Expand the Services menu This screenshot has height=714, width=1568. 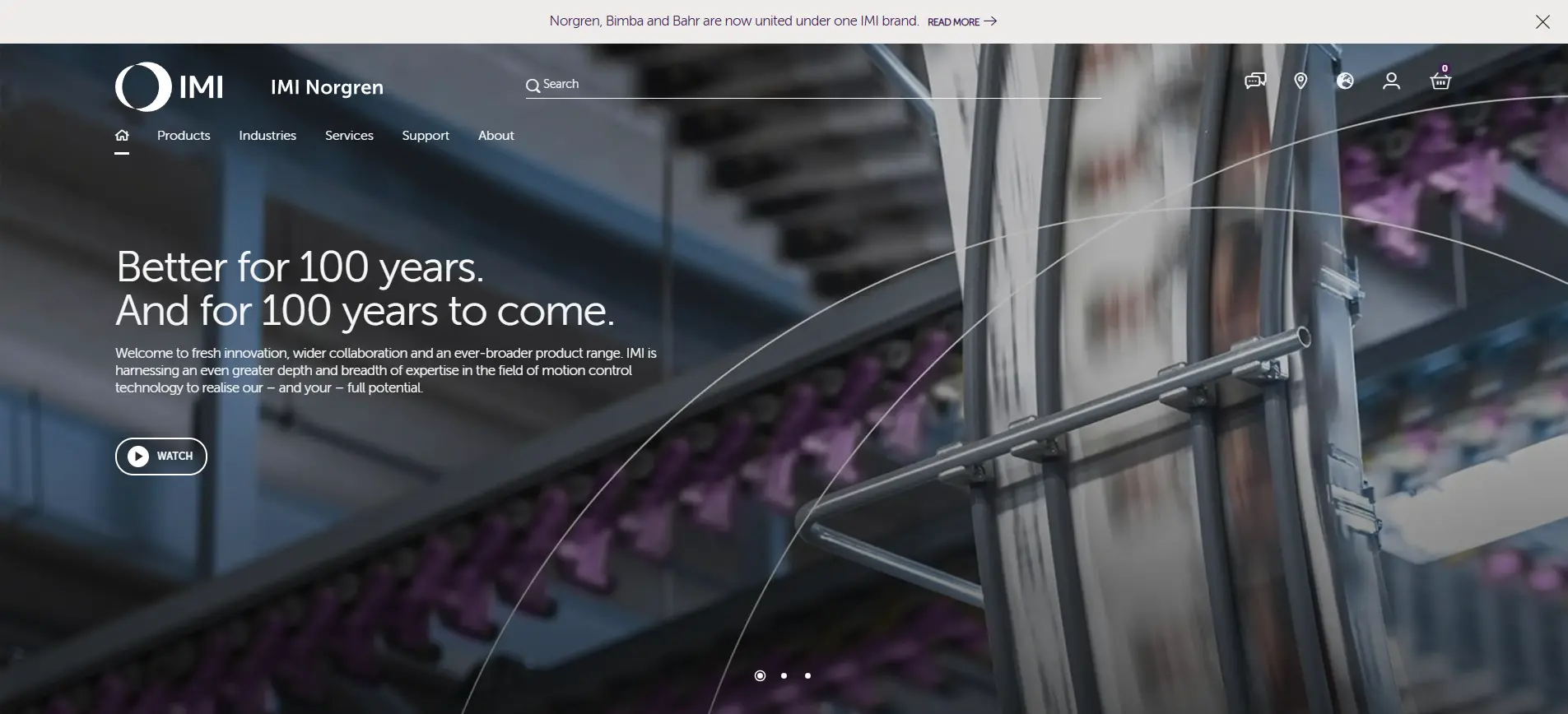[349, 136]
